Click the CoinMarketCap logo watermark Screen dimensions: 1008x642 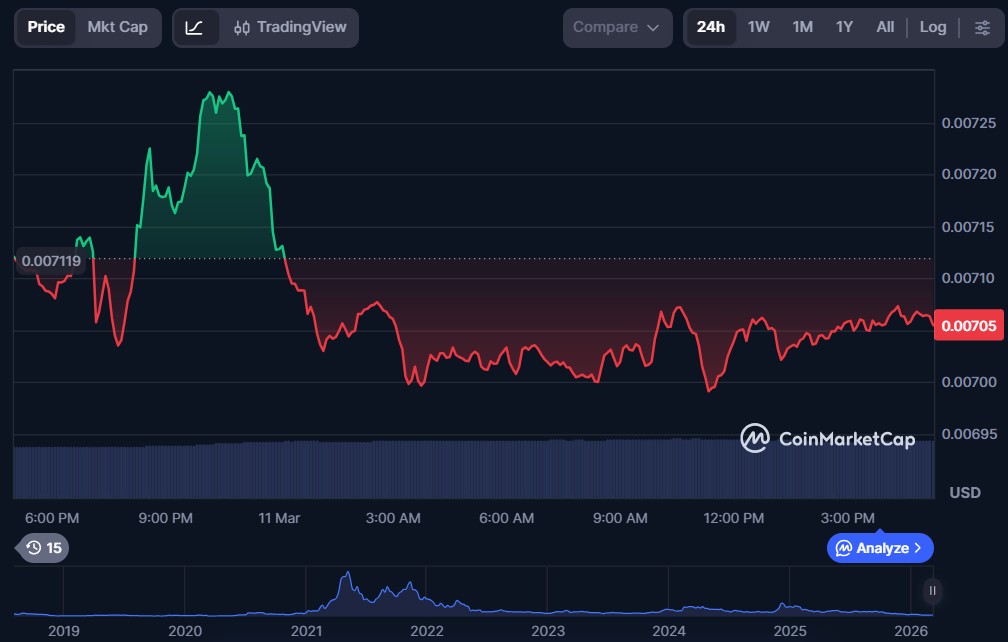(x=827, y=439)
